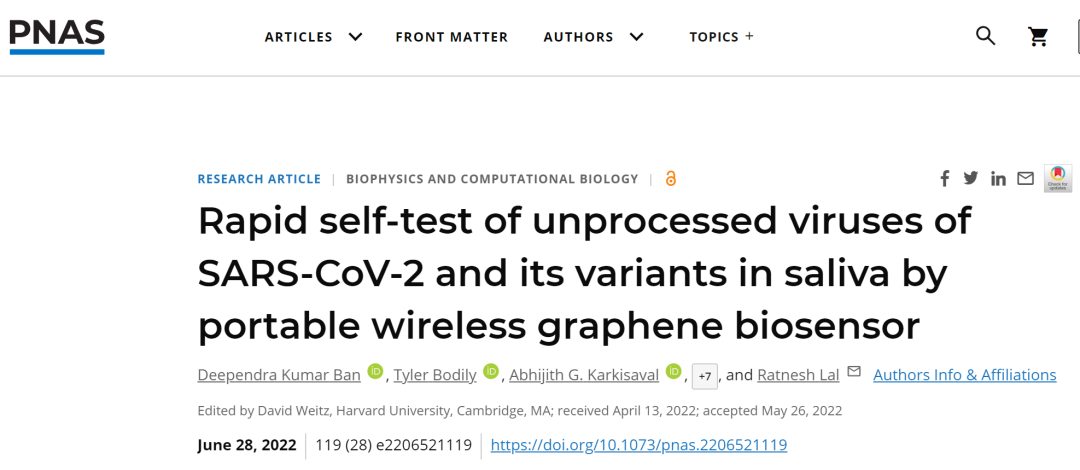Click the Check for updates badge
Screen dimensions: 1080x470
click(1058, 178)
